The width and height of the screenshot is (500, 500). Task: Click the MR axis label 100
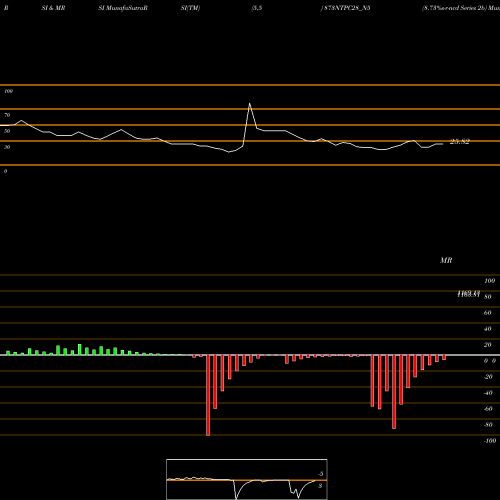click(x=489, y=281)
